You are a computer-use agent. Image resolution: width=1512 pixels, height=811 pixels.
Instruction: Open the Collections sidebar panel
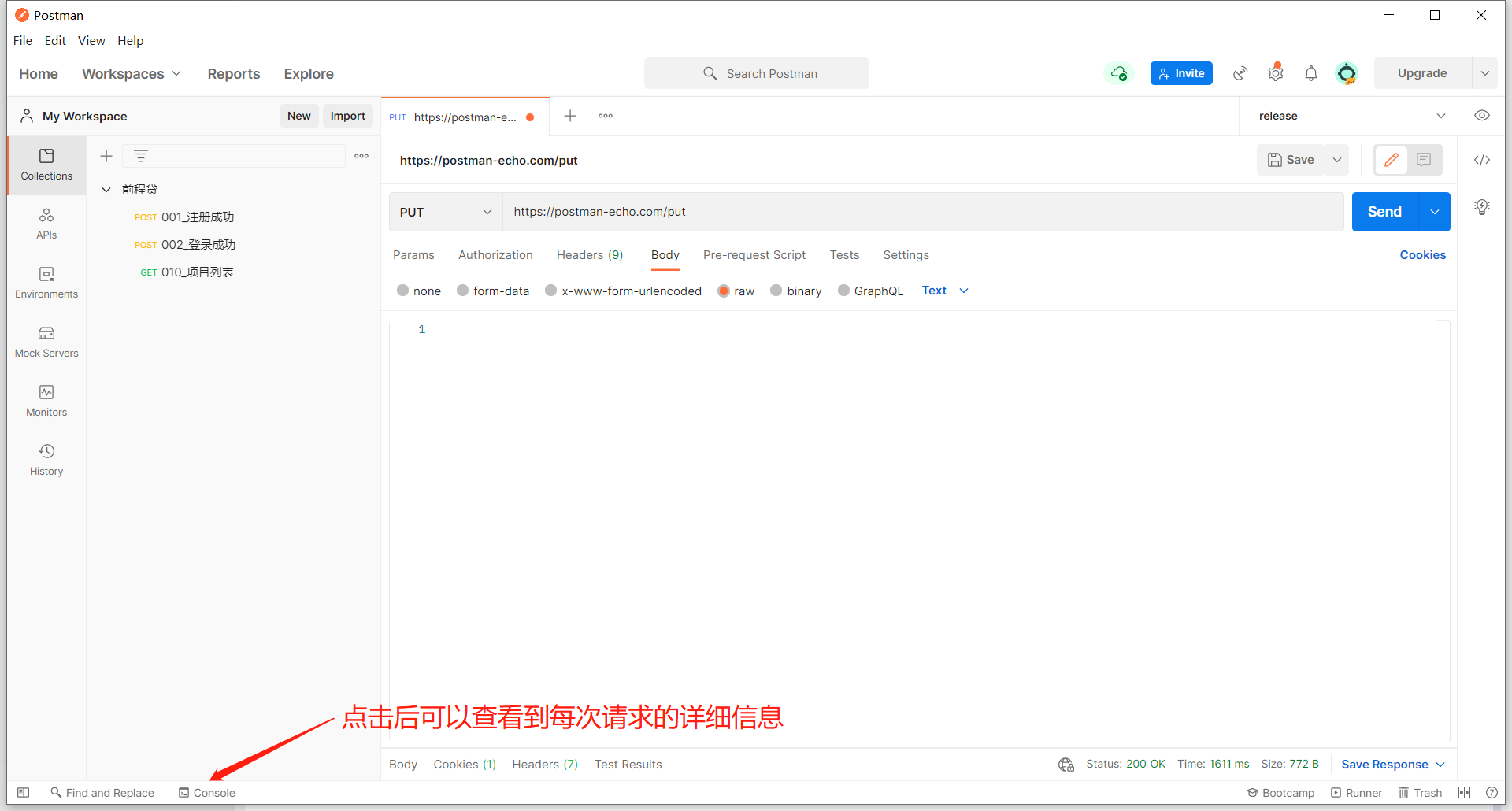tap(46, 165)
